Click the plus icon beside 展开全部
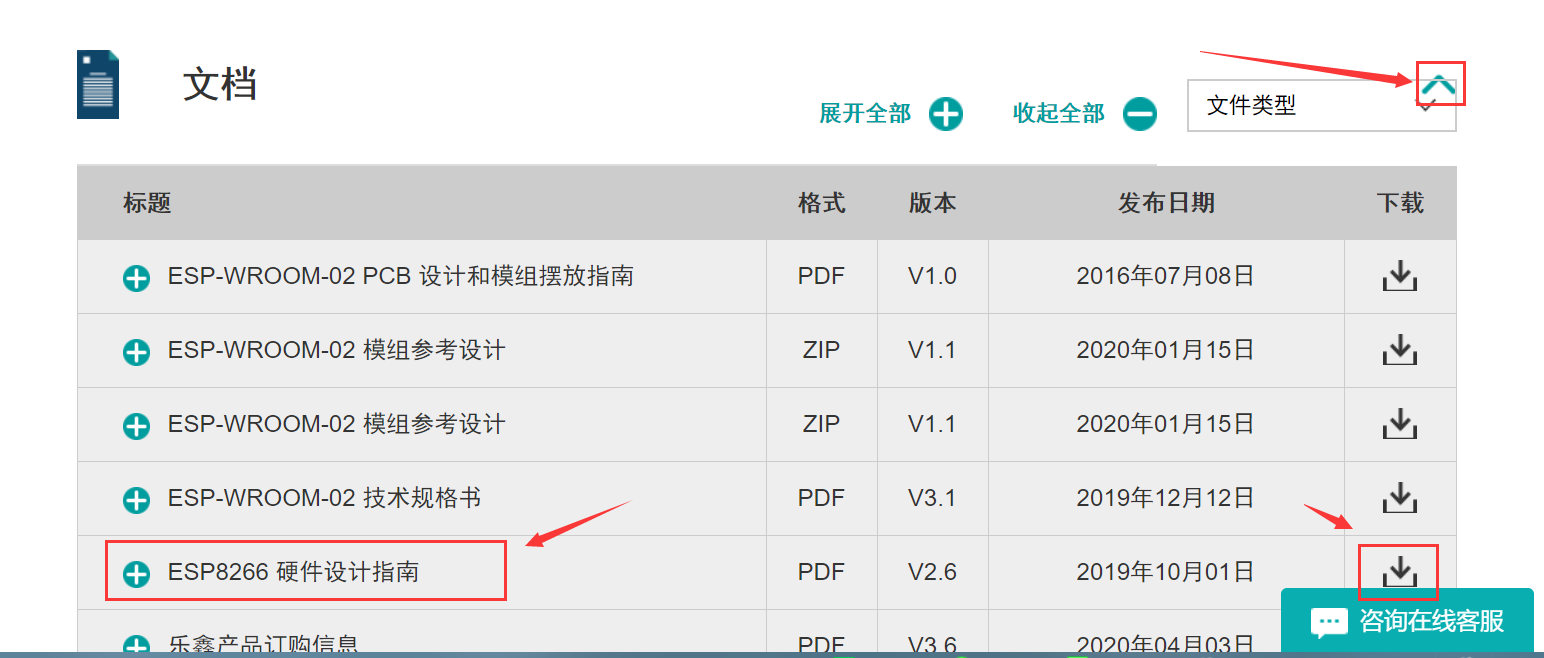Screen dimensions: 1544x658 945,114
